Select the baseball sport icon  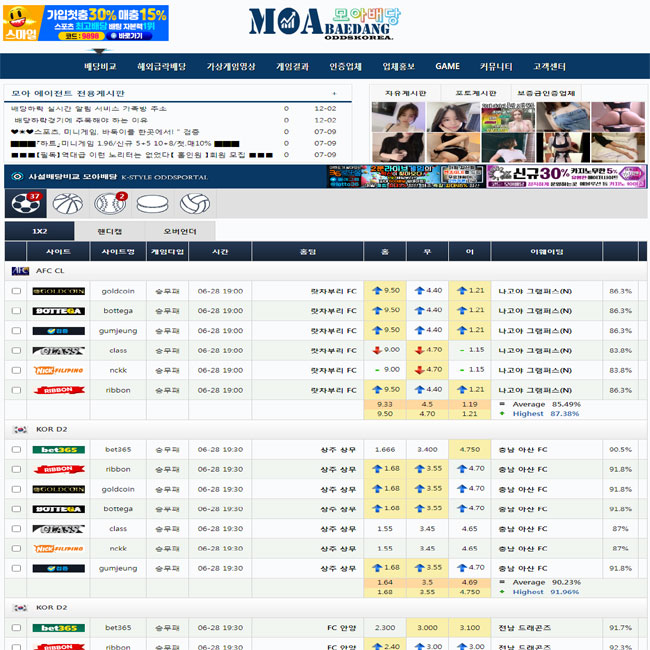pyautogui.click(x=110, y=204)
